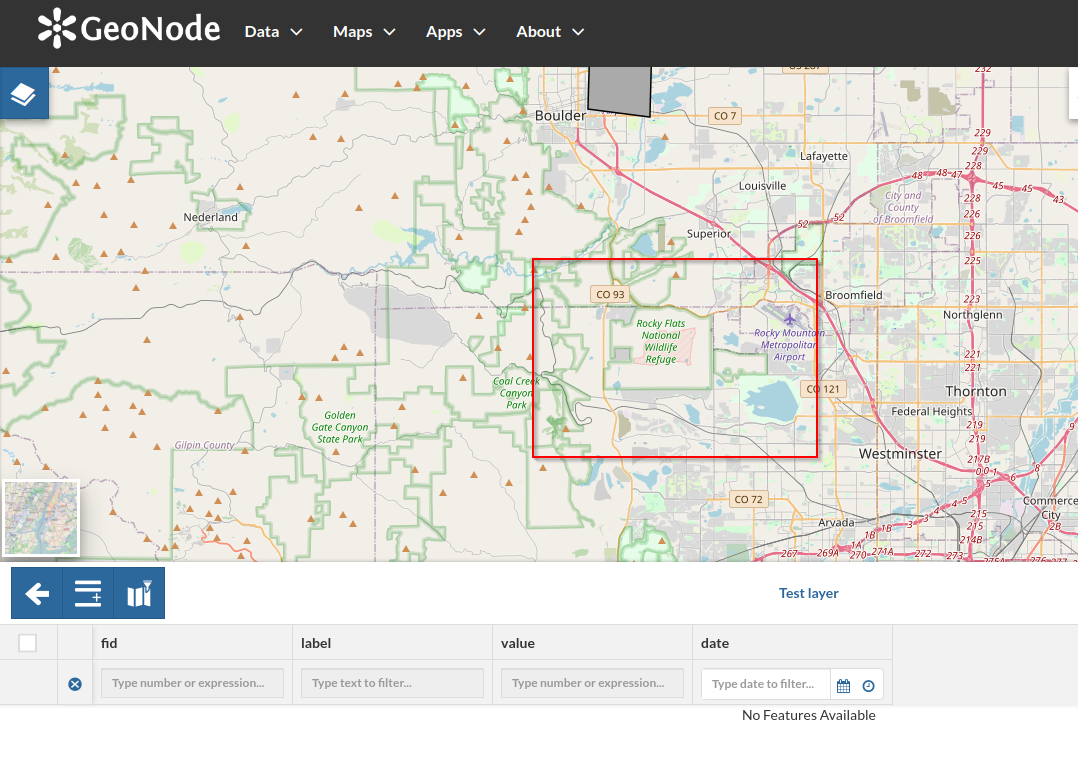1078x779 pixels.
Task: Click the Westminster label on map
Action: pos(900,454)
